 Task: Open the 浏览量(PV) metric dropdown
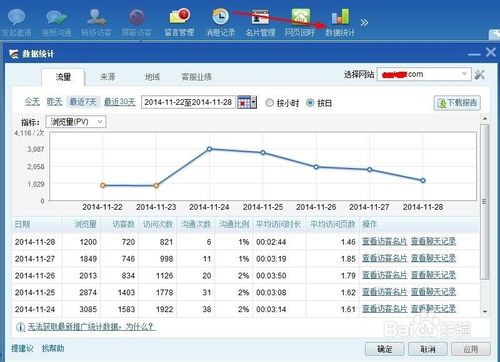pos(76,122)
